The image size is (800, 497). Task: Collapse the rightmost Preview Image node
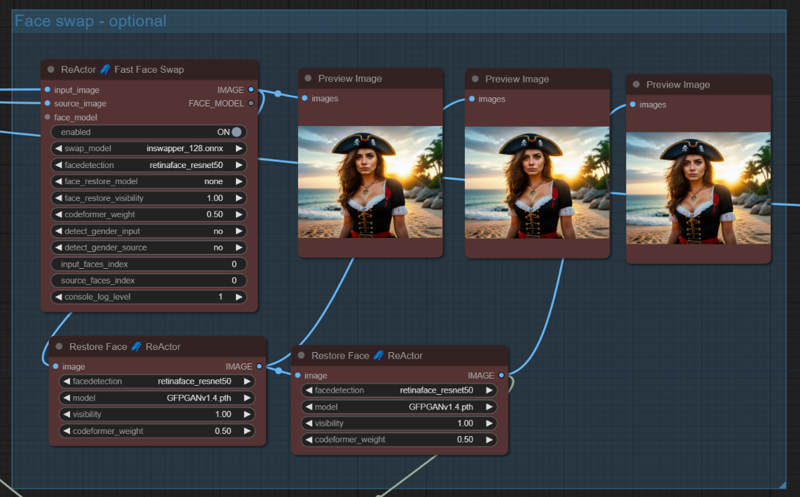pyautogui.click(x=636, y=84)
